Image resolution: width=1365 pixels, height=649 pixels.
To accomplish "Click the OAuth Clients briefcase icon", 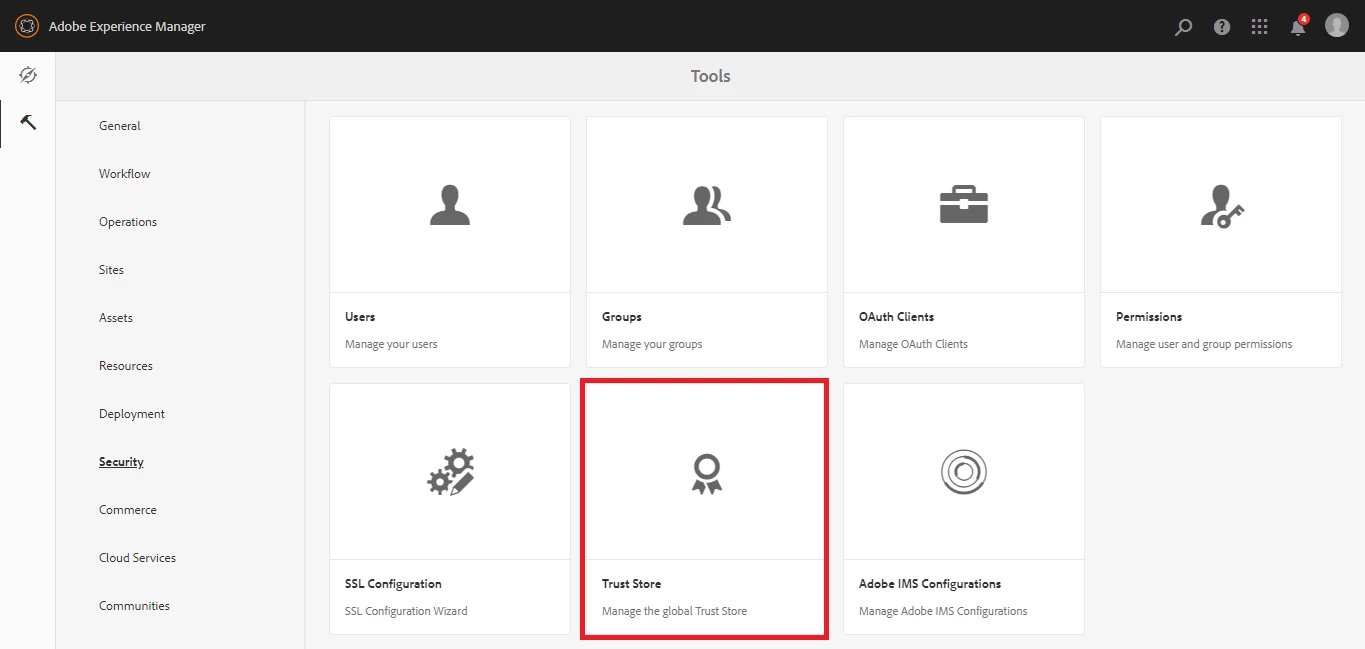I will (964, 205).
